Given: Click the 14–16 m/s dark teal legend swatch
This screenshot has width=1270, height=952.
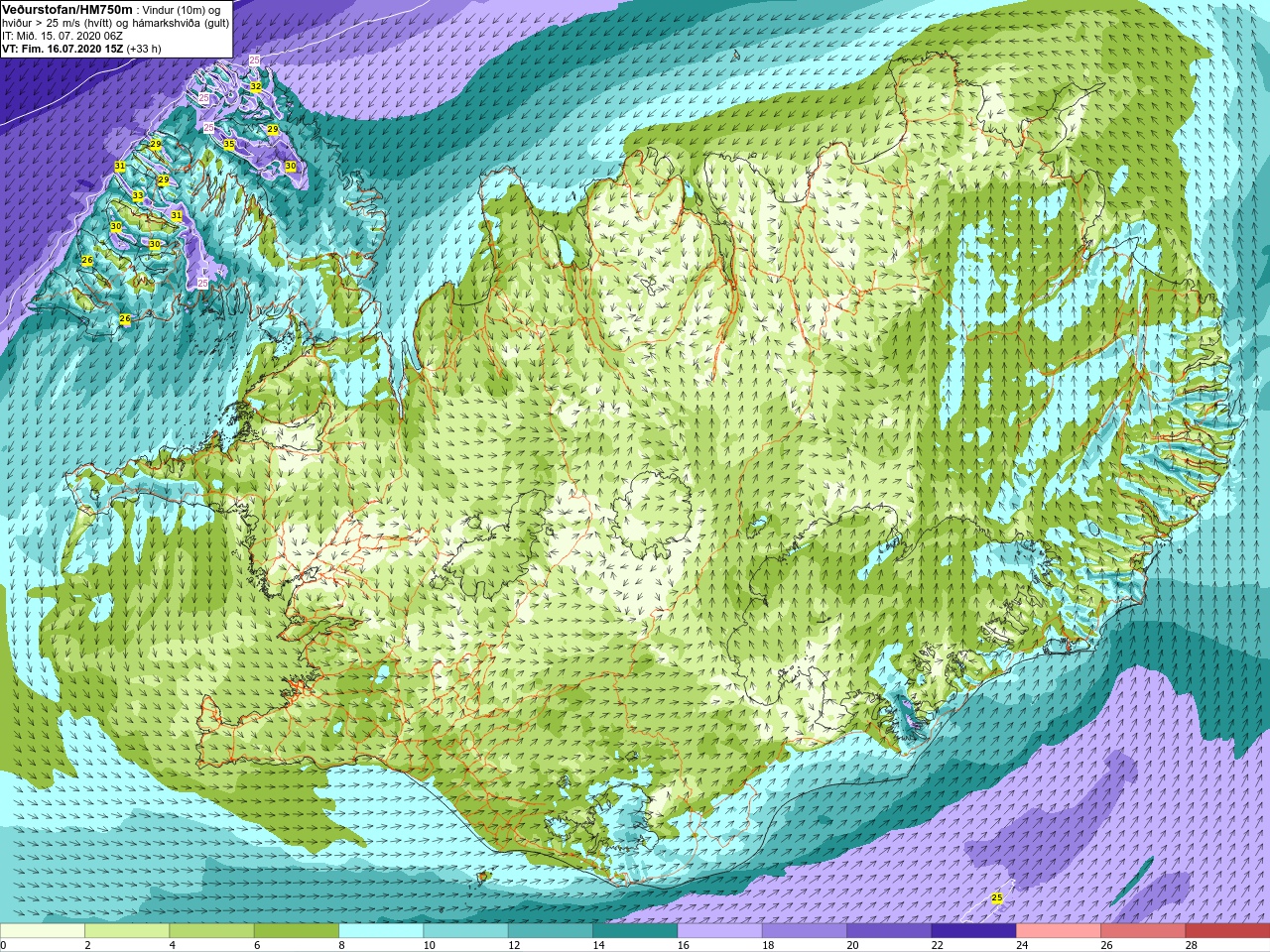Looking at the screenshot, I should [x=636, y=932].
